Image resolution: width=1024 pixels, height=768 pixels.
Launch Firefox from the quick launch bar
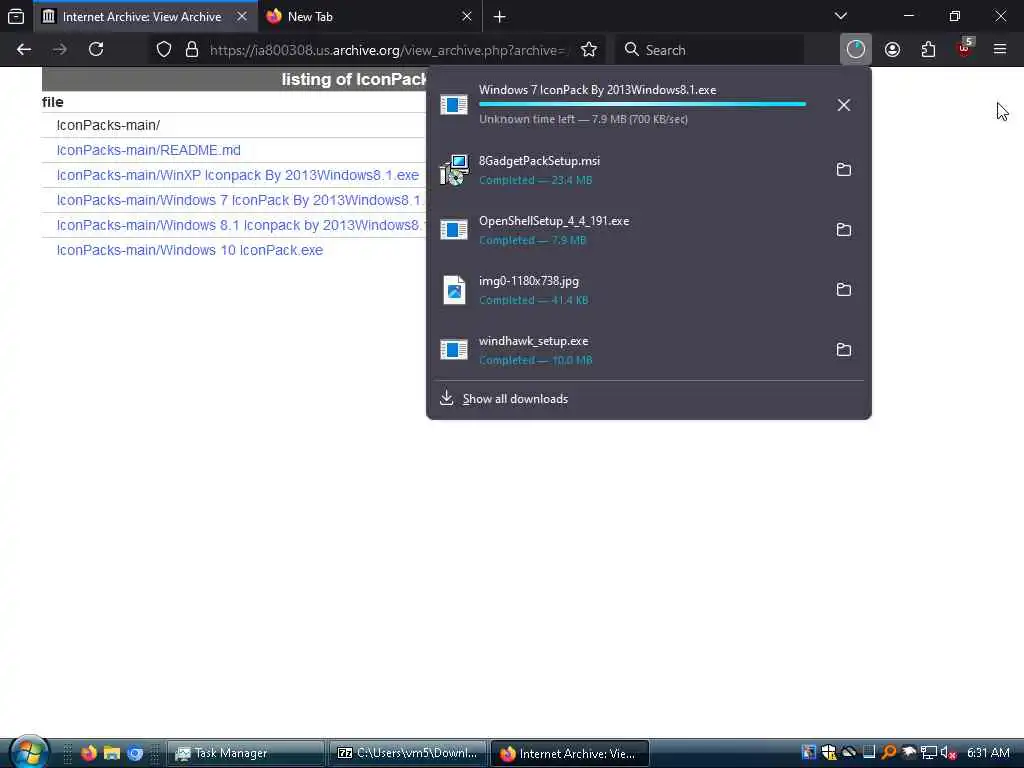[x=89, y=753]
